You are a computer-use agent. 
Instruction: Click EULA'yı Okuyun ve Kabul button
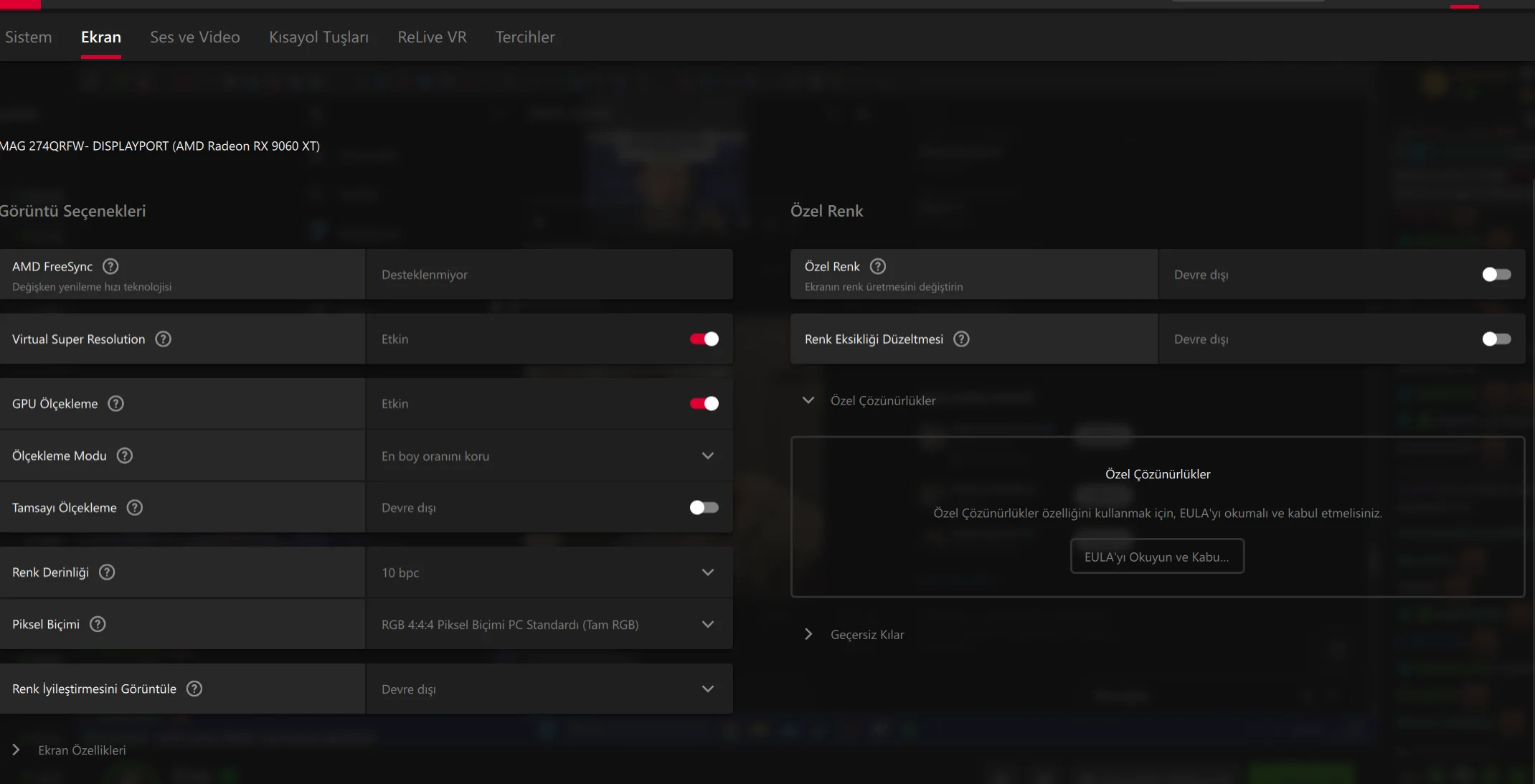(1157, 557)
